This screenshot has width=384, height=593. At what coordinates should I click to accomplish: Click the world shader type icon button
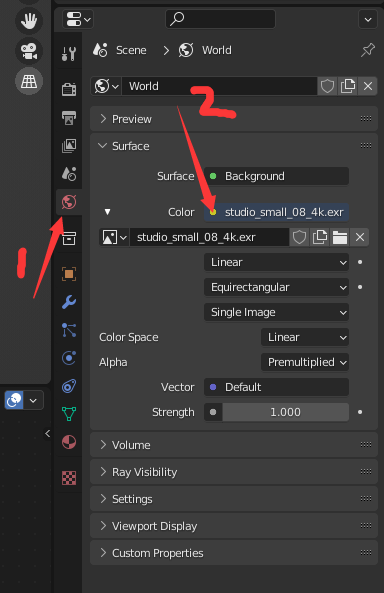14,400
